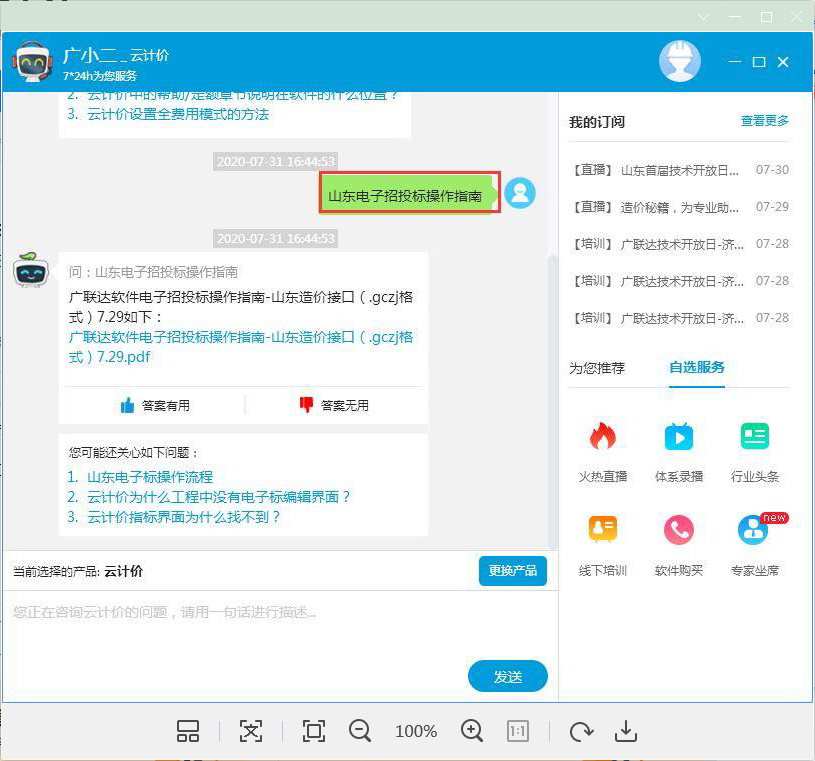Click 查看更多 link in subscriptions
Image resolution: width=815 pixels, height=761 pixels.
pyautogui.click(x=764, y=121)
